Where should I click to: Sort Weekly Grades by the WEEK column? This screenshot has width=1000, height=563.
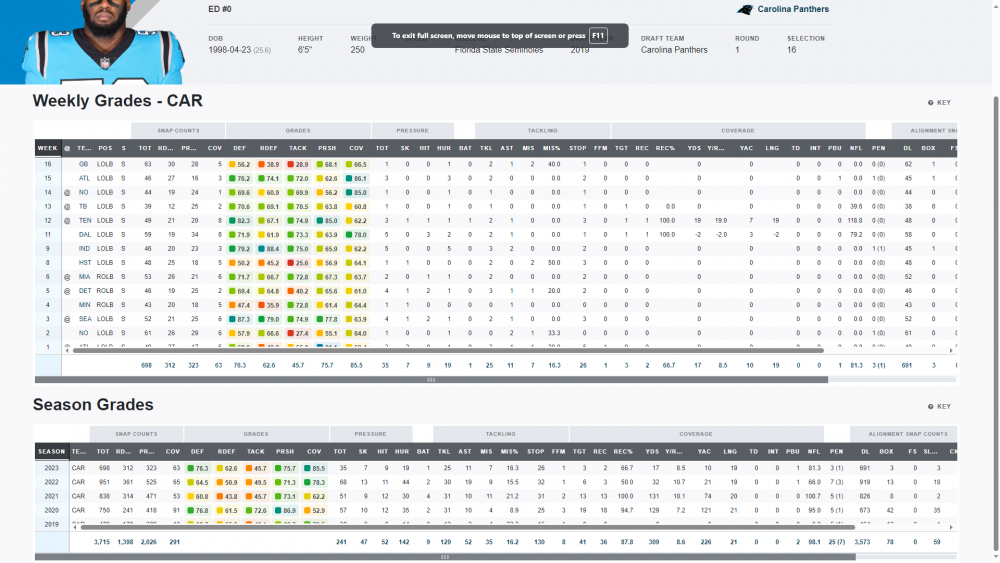[47, 148]
